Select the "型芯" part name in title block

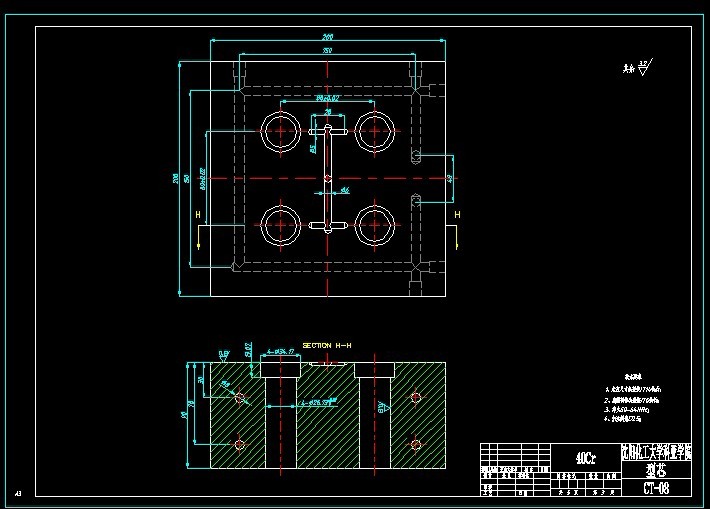[656, 471]
